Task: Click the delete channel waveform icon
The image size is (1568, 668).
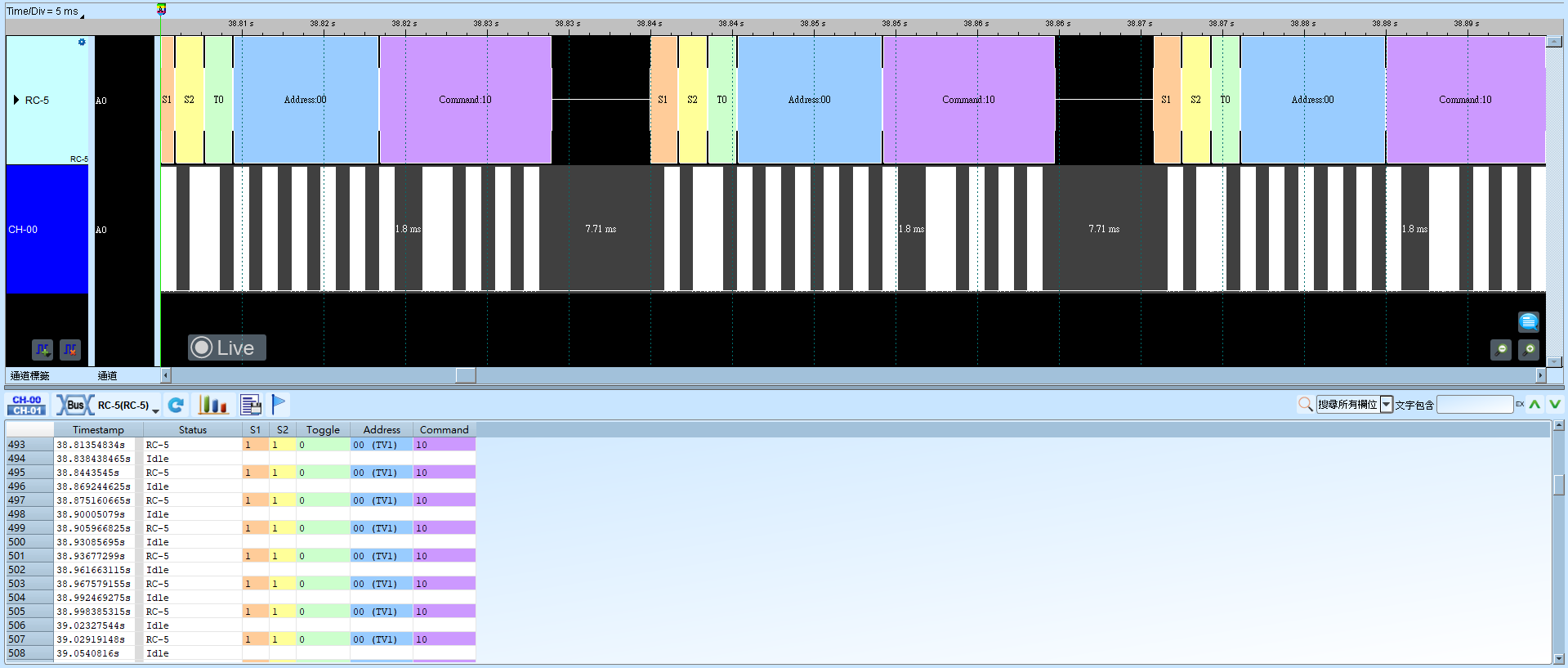Action: pos(70,350)
